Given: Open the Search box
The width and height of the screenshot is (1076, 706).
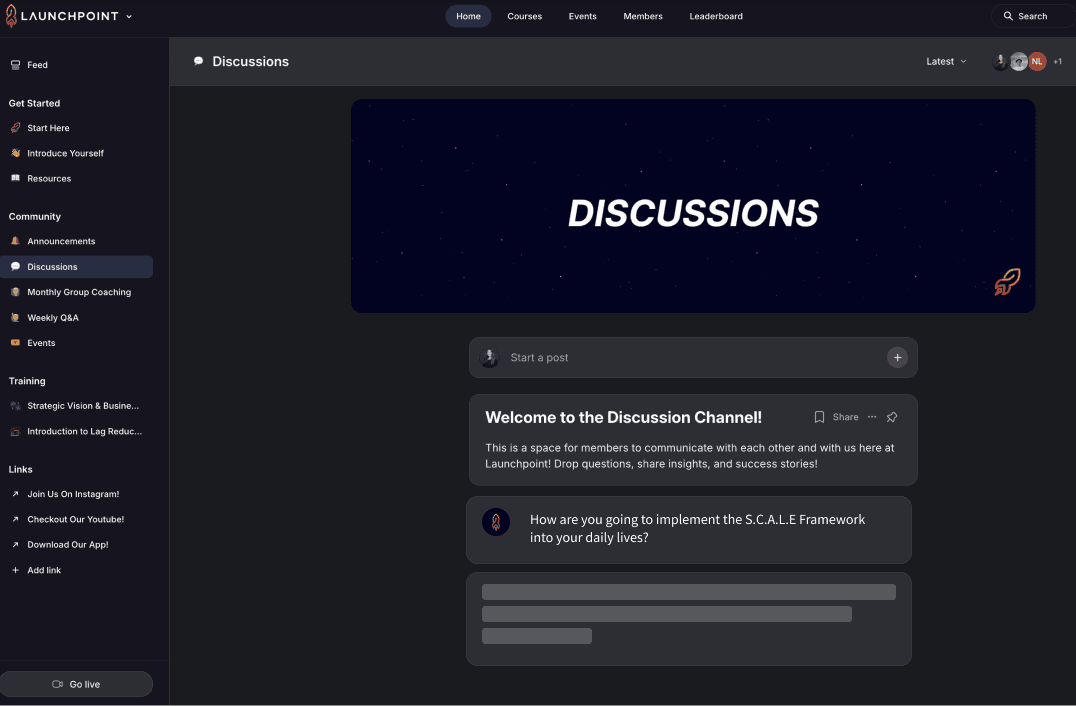Looking at the screenshot, I should click(1031, 17).
